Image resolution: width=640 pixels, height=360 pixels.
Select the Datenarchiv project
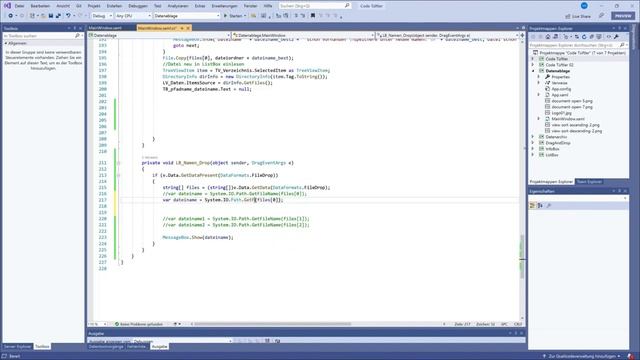[556, 137]
